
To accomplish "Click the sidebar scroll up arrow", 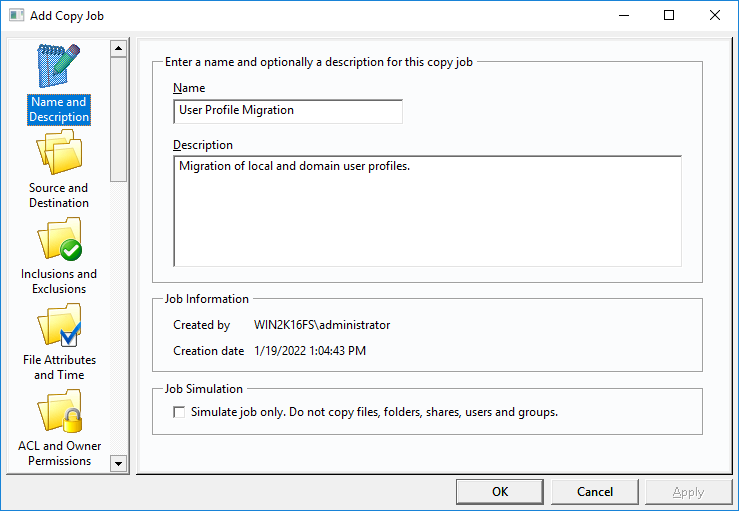I will pyautogui.click(x=118, y=49).
